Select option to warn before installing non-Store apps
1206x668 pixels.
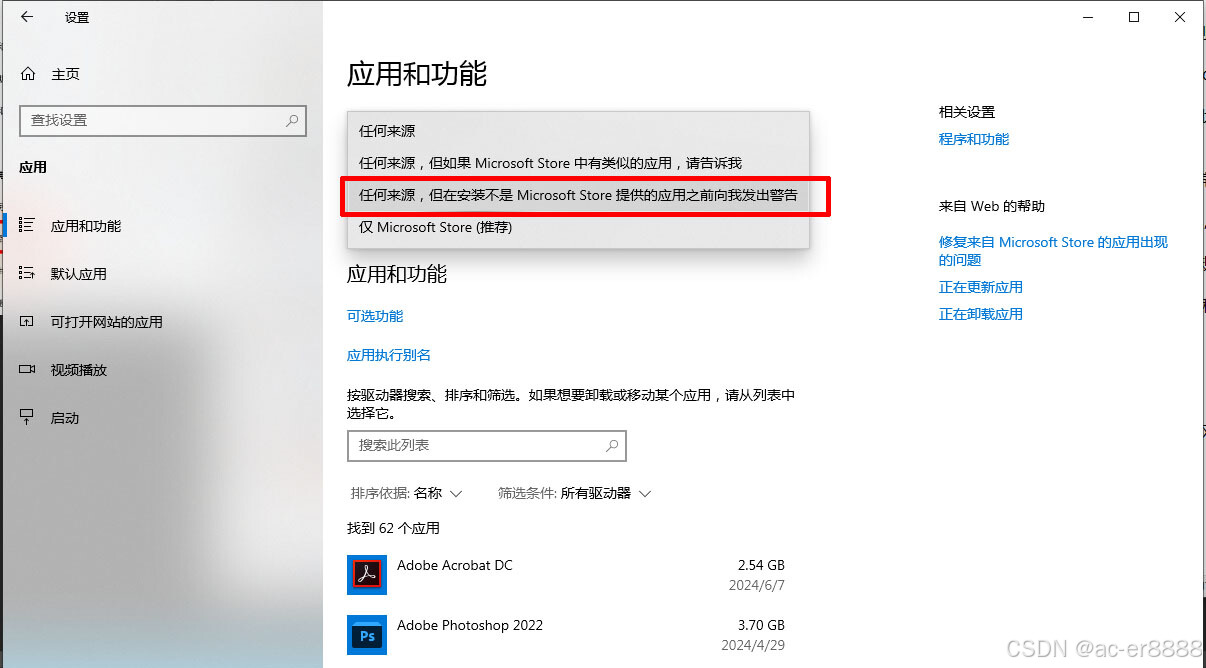578,195
